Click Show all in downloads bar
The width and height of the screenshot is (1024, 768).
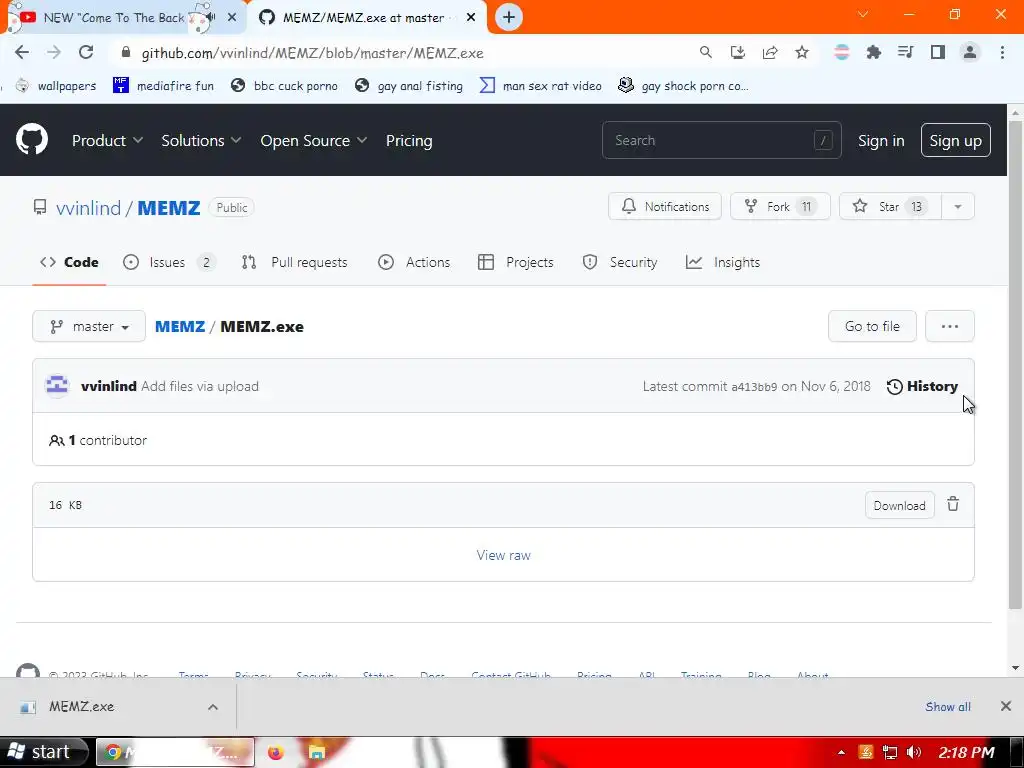(948, 707)
